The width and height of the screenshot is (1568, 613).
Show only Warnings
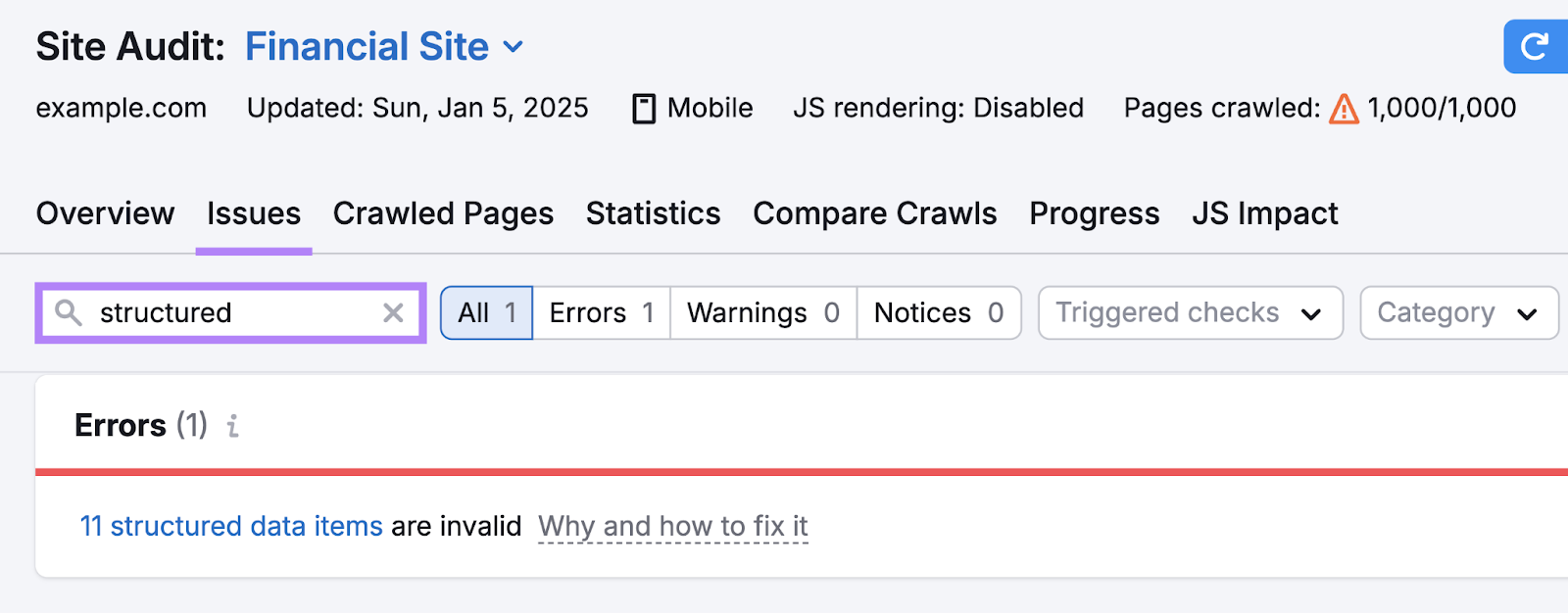[762, 312]
